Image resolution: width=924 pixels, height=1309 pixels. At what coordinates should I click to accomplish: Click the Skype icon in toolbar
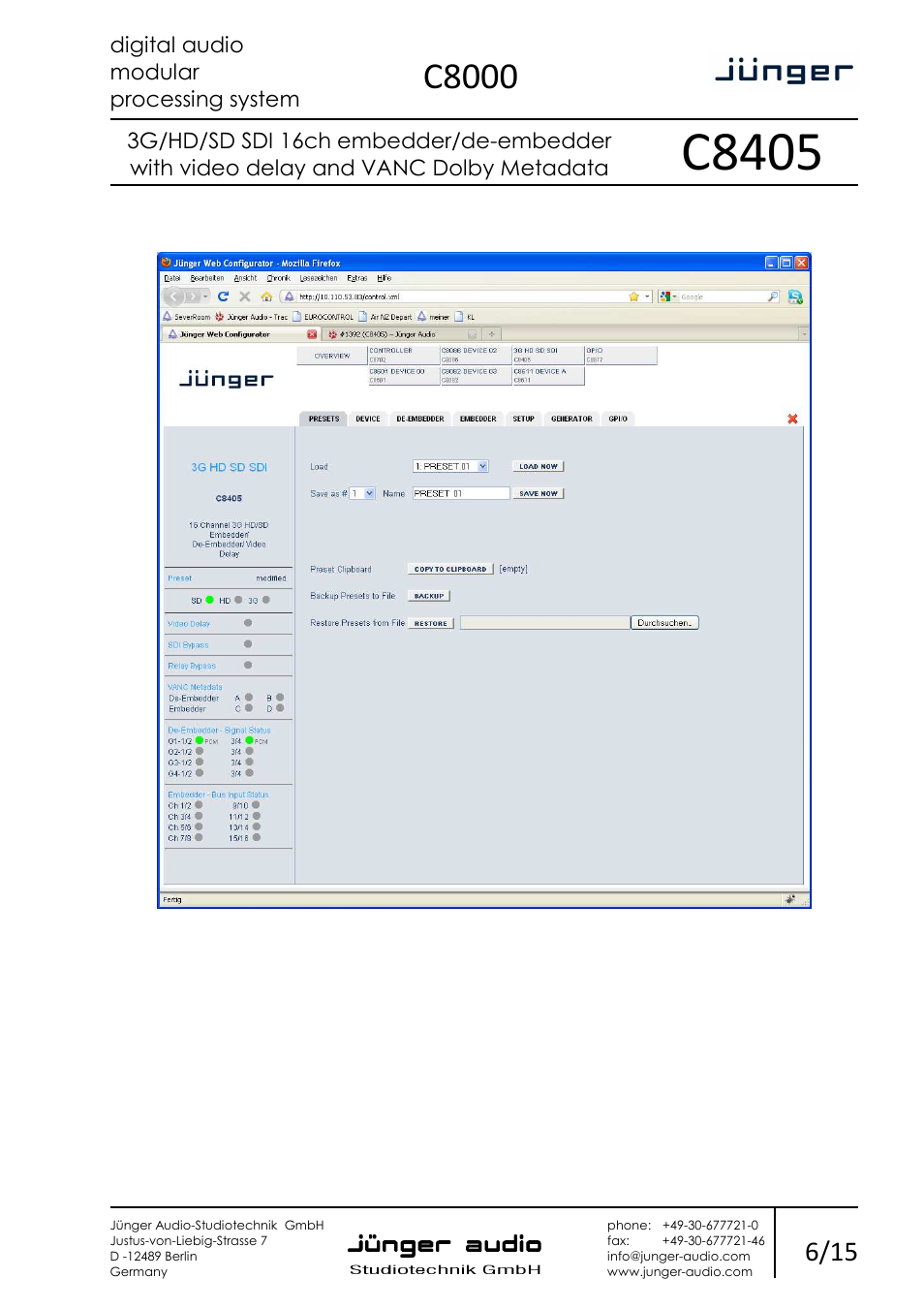coord(795,296)
